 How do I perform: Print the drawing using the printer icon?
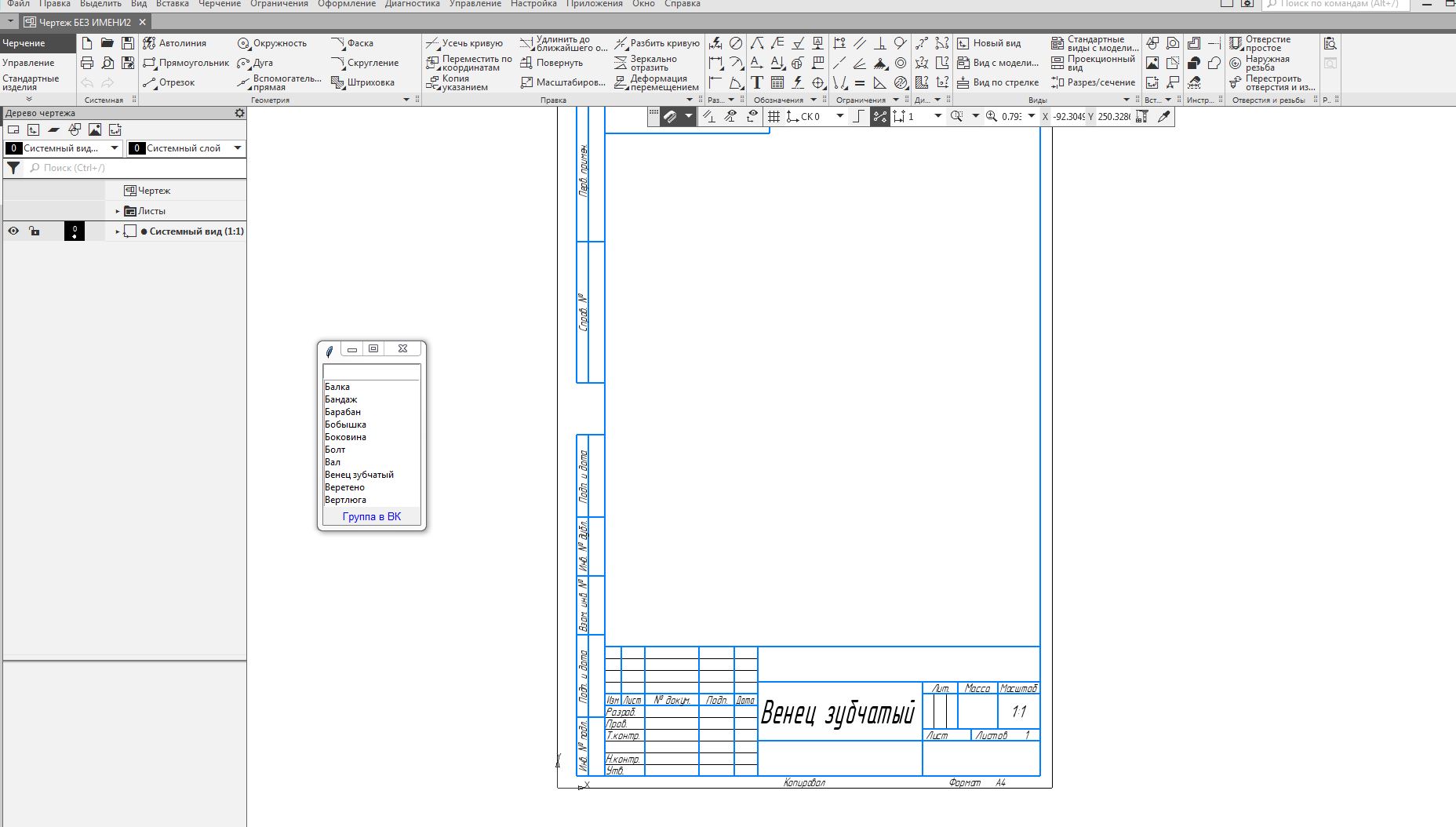click(x=87, y=63)
